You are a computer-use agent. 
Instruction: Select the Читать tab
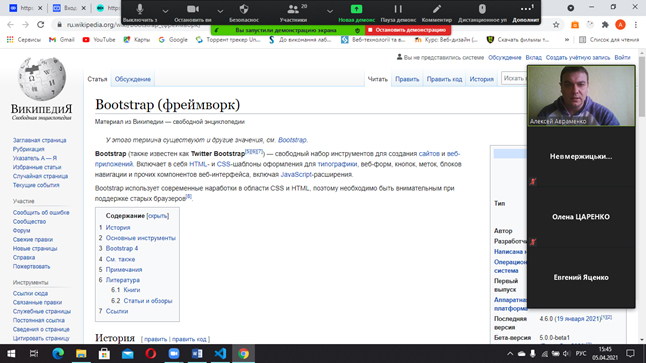tap(377, 79)
